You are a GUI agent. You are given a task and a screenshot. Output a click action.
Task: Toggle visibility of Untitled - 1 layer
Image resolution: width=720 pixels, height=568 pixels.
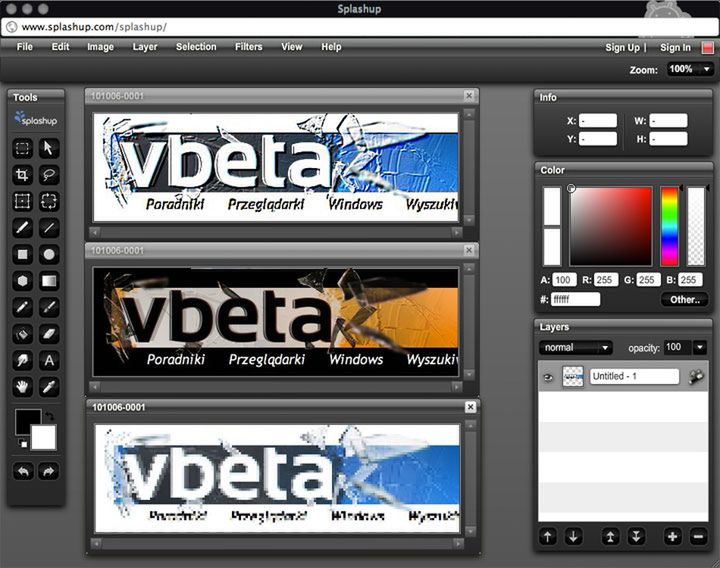[548, 377]
